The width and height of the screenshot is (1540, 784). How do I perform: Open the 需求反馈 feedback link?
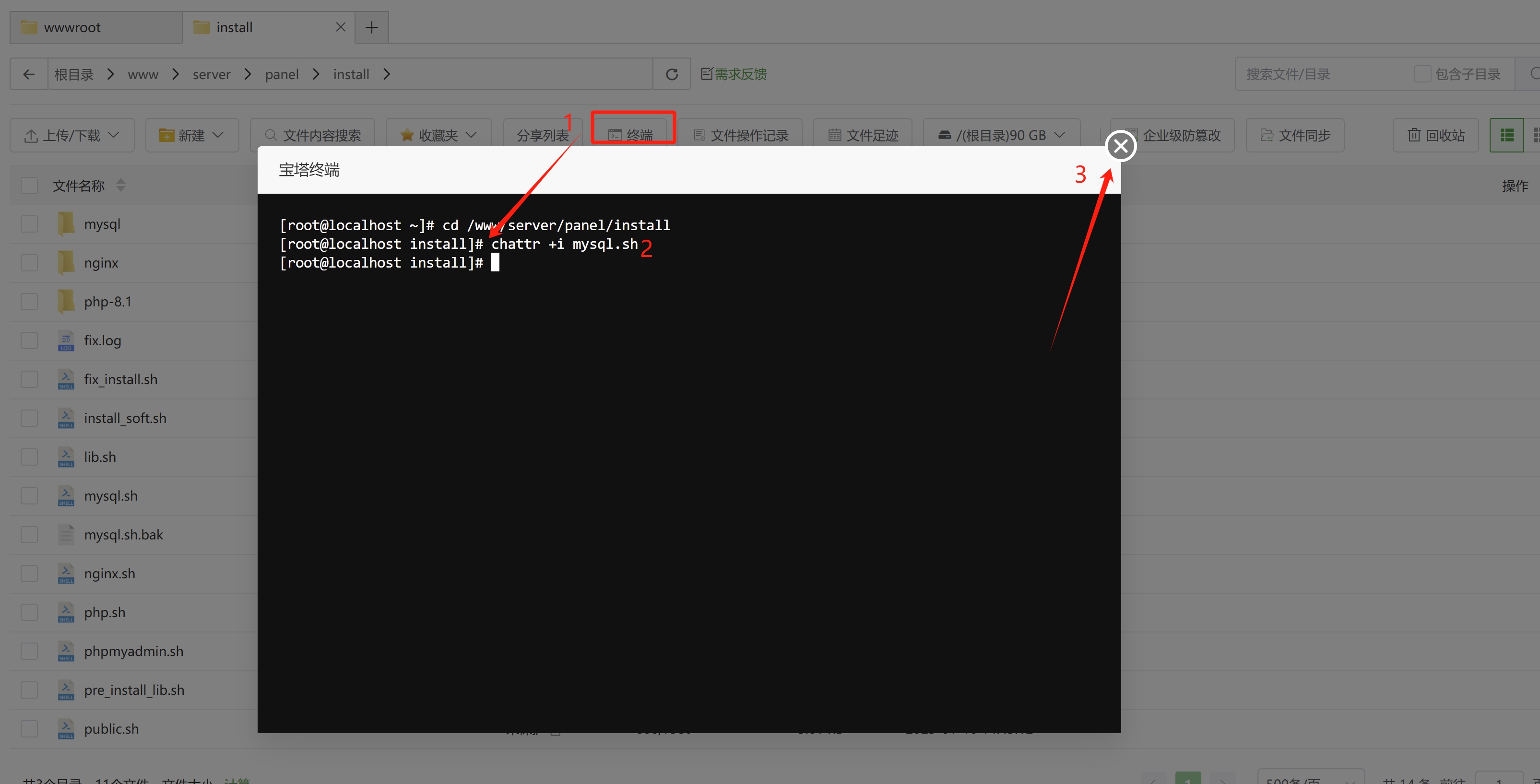click(x=734, y=74)
